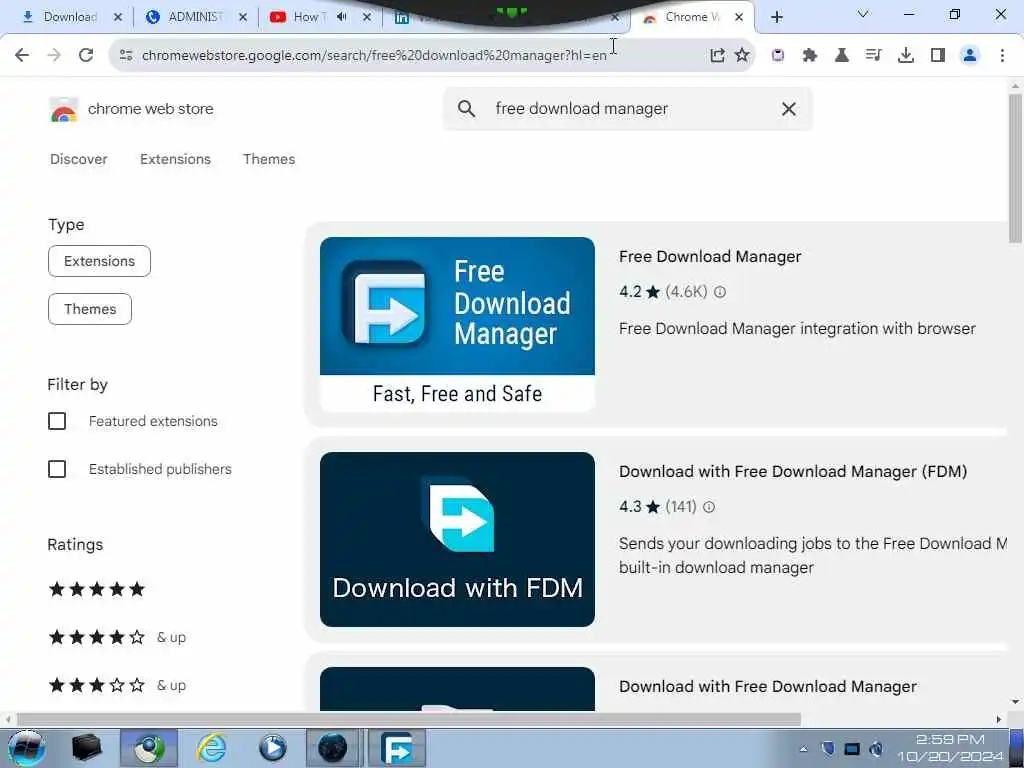Share this page via address bar icon

click(717, 56)
